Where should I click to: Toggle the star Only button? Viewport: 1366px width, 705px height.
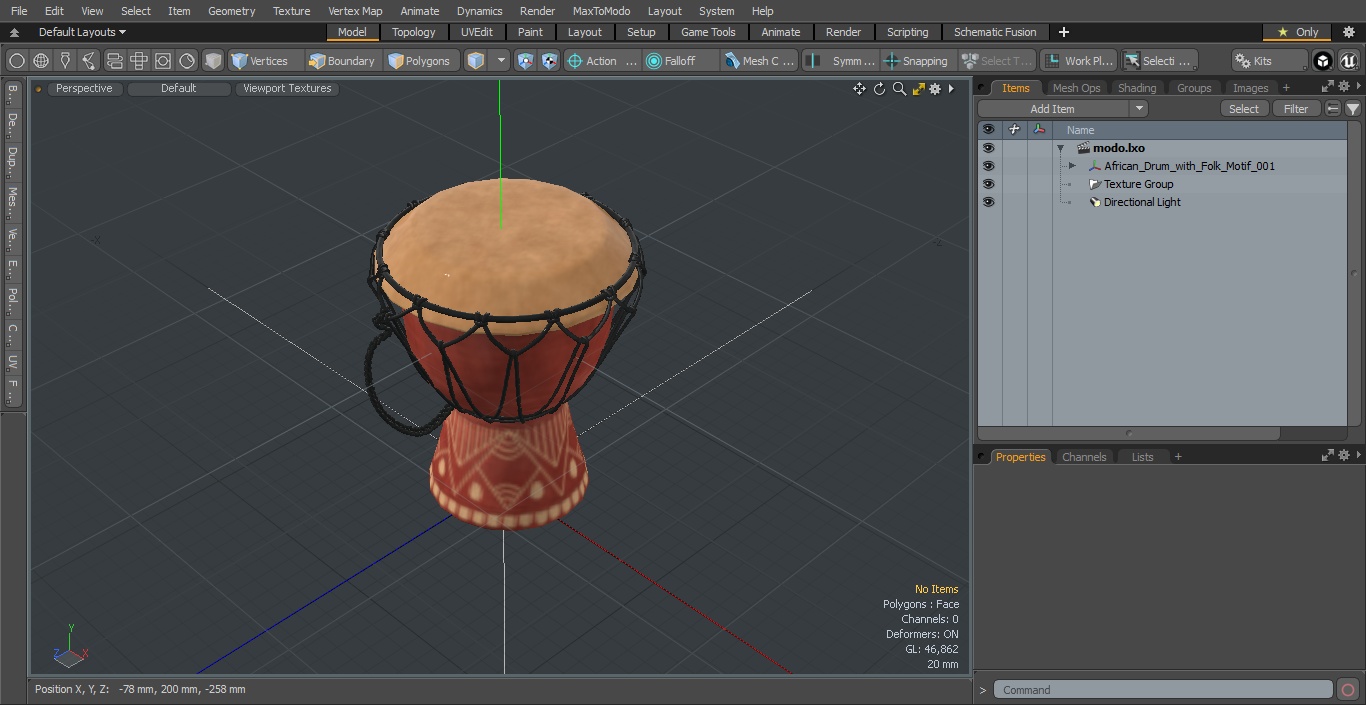[x=1297, y=32]
